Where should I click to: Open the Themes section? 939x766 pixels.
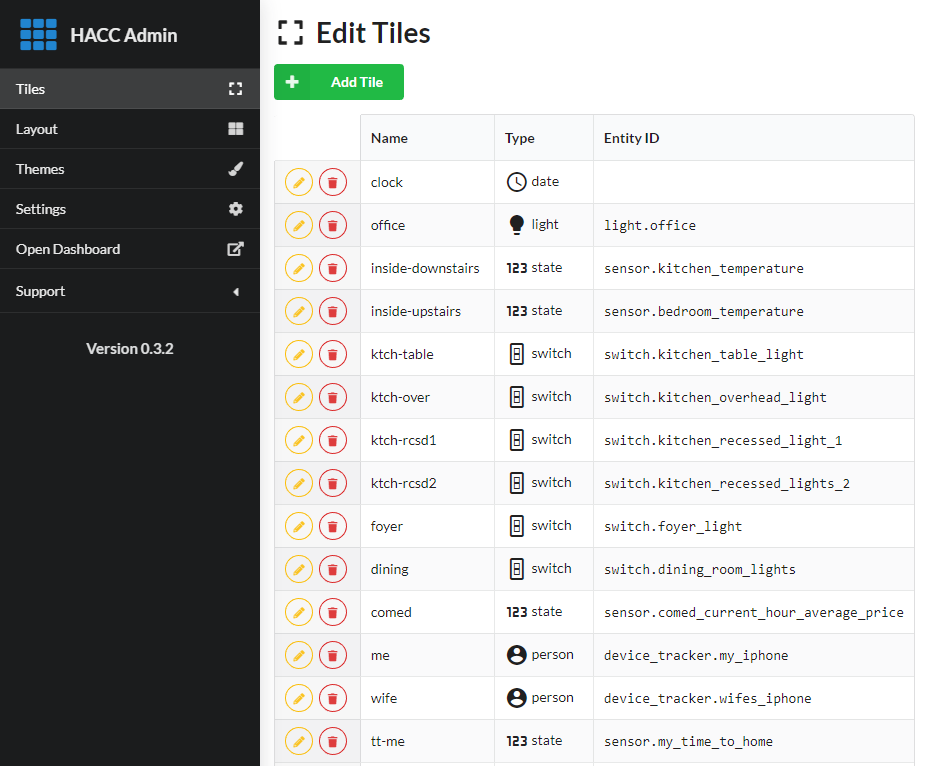coord(129,169)
